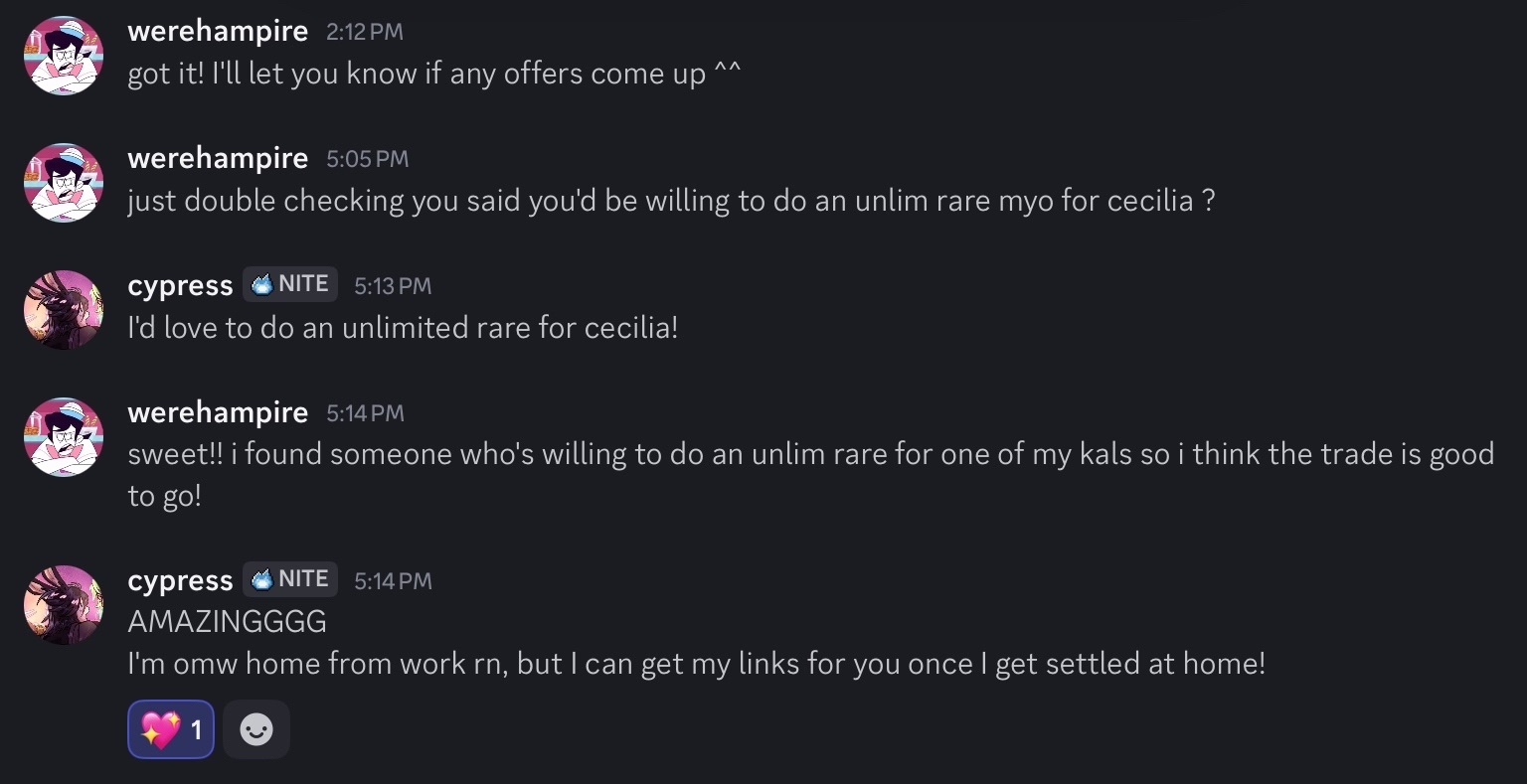Click werehampire's avatar on the 2:12 PM message
The image size is (1527, 784).
coord(64,56)
